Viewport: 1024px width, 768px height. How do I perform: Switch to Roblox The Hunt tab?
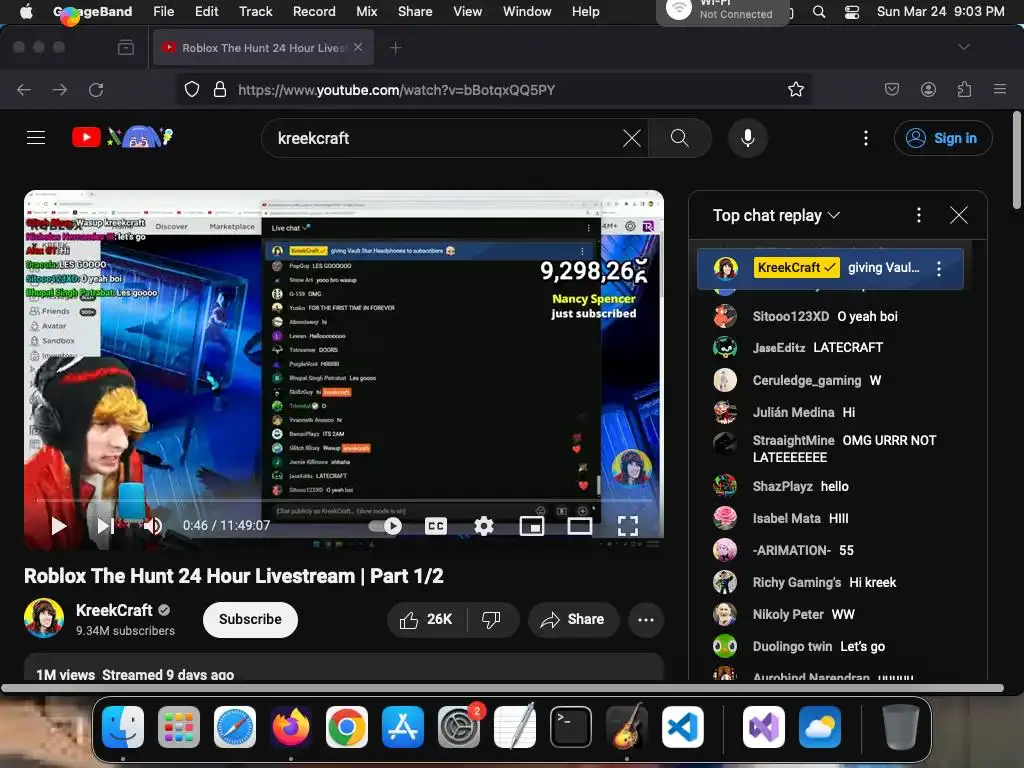pyautogui.click(x=263, y=47)
